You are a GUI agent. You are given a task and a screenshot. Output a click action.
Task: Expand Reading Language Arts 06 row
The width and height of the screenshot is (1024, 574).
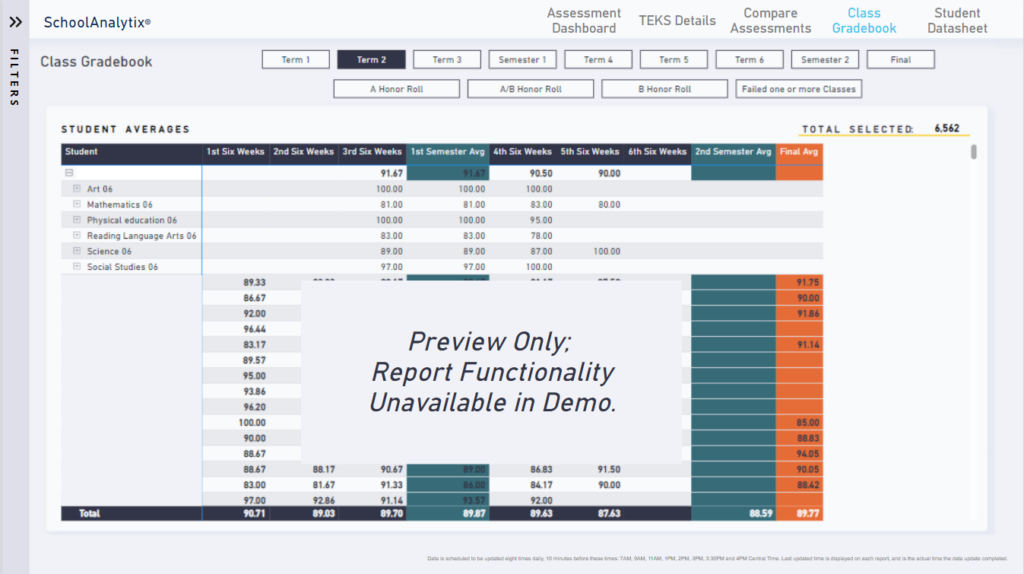pyautogui.click(x=77, y=236)
